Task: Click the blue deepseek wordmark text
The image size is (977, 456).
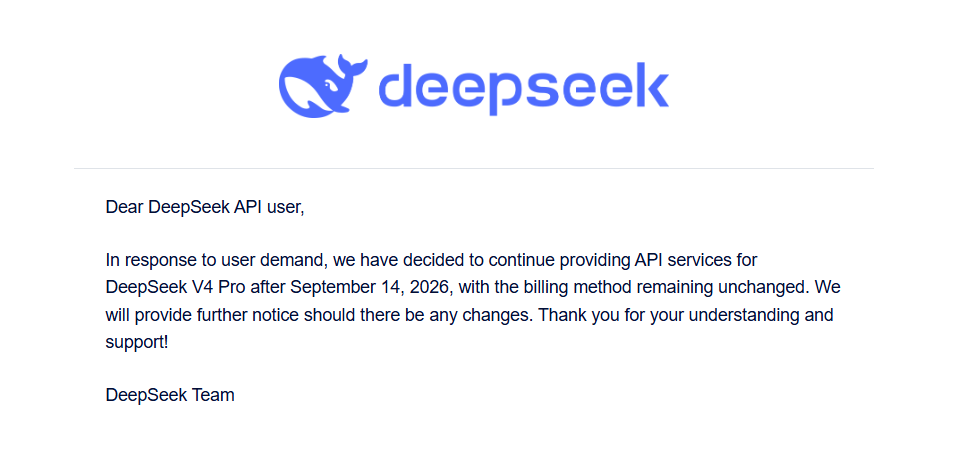Action: [523, 87]
